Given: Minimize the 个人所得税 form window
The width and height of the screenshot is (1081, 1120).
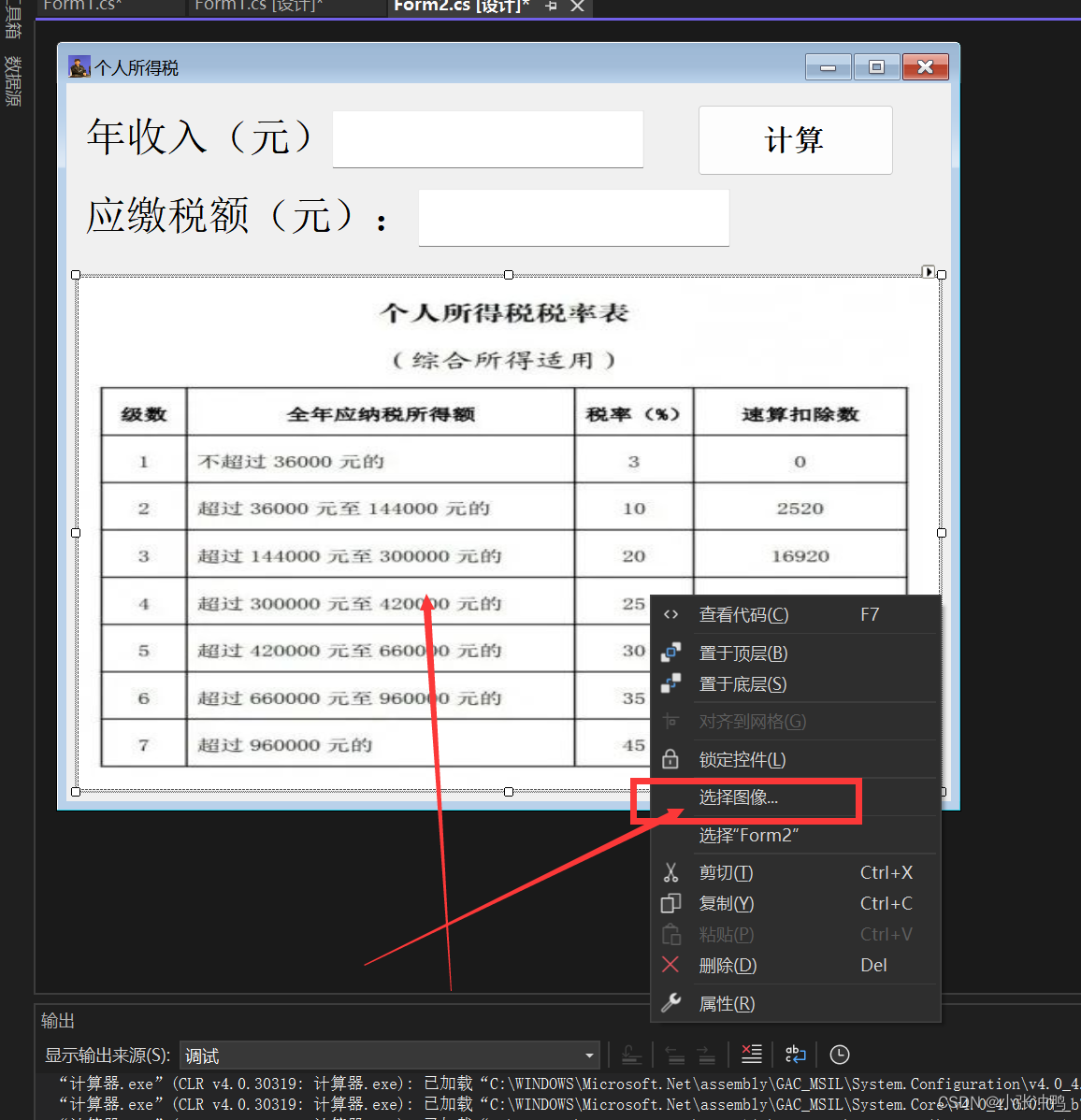Looking at the screenshot, I should [829, 67].
